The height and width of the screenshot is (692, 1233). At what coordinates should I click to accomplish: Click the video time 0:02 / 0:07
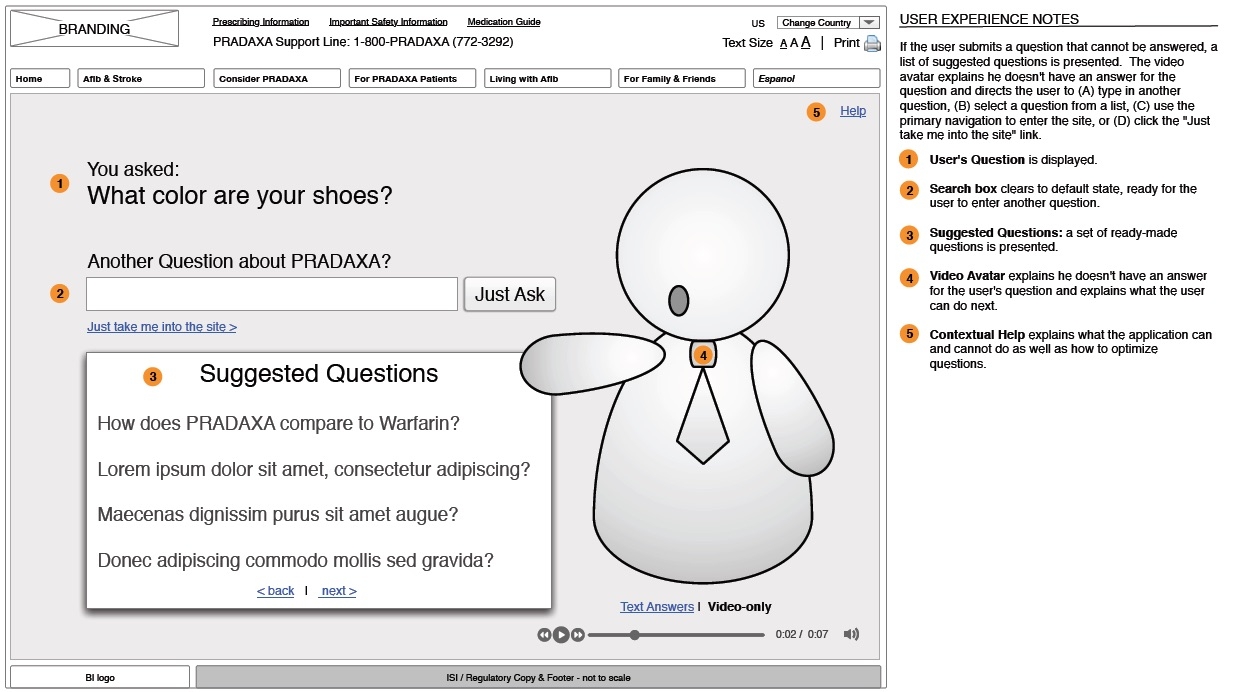[x=802, y=635]
